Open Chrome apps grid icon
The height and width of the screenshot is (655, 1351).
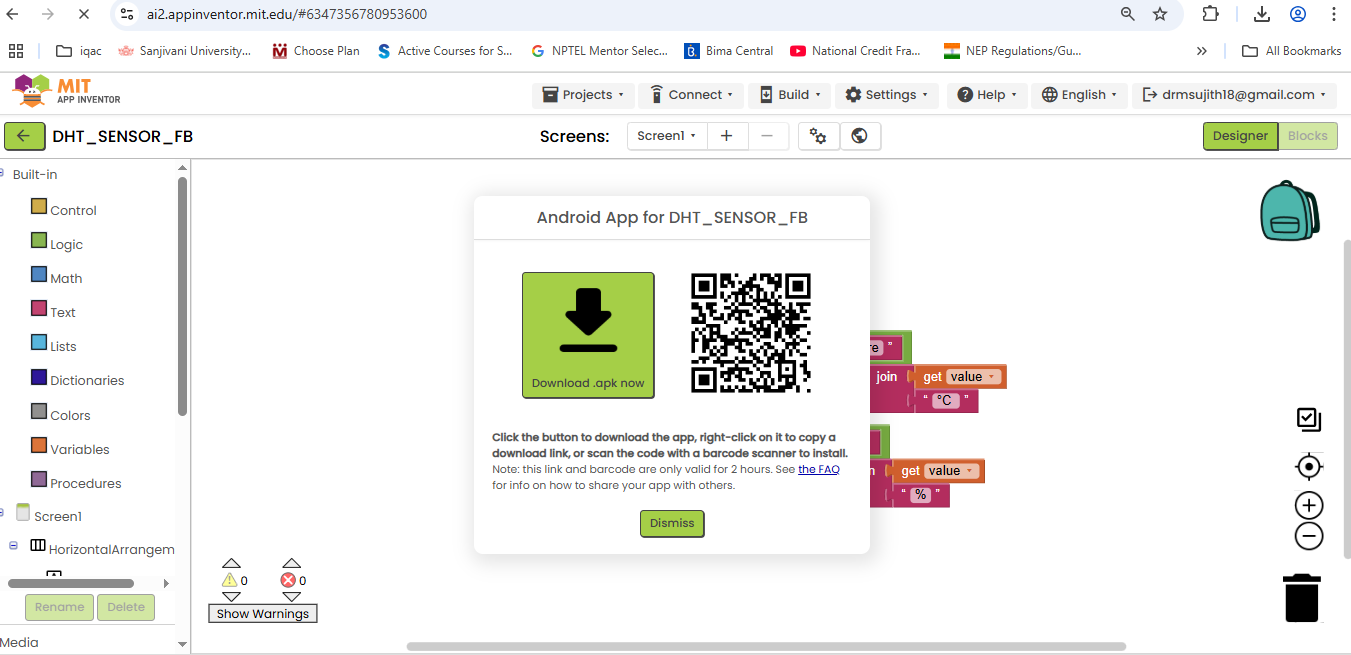tap(16, 50)
